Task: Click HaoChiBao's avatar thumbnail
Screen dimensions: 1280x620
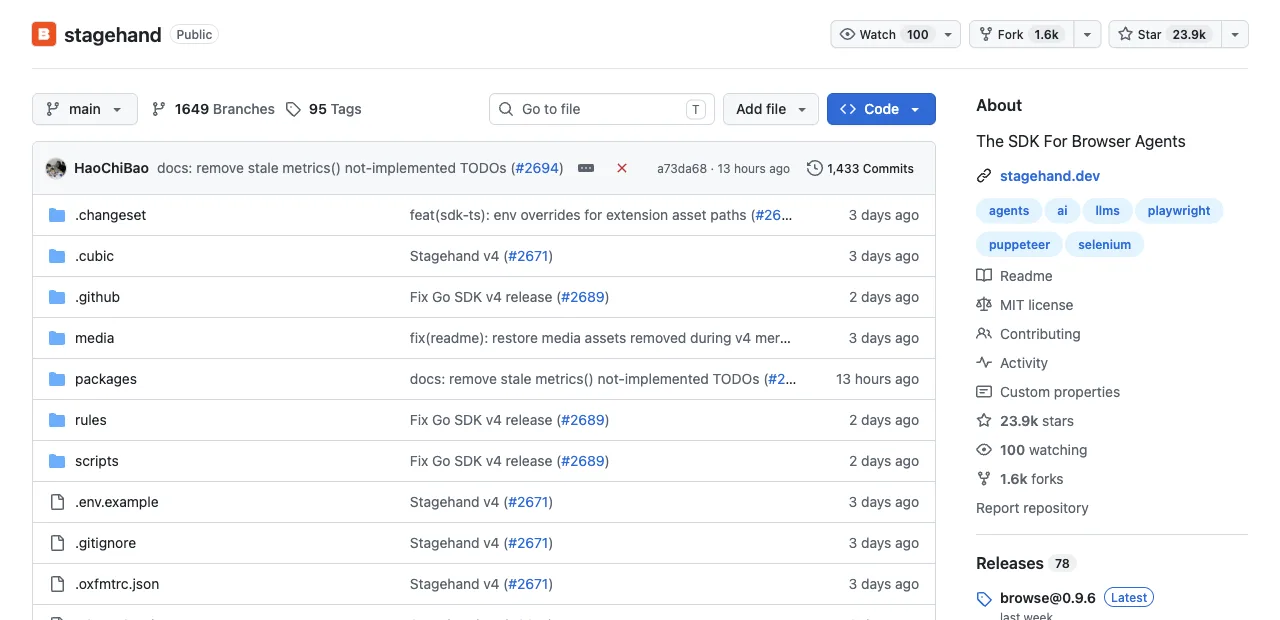Action: tap(56, 168)
